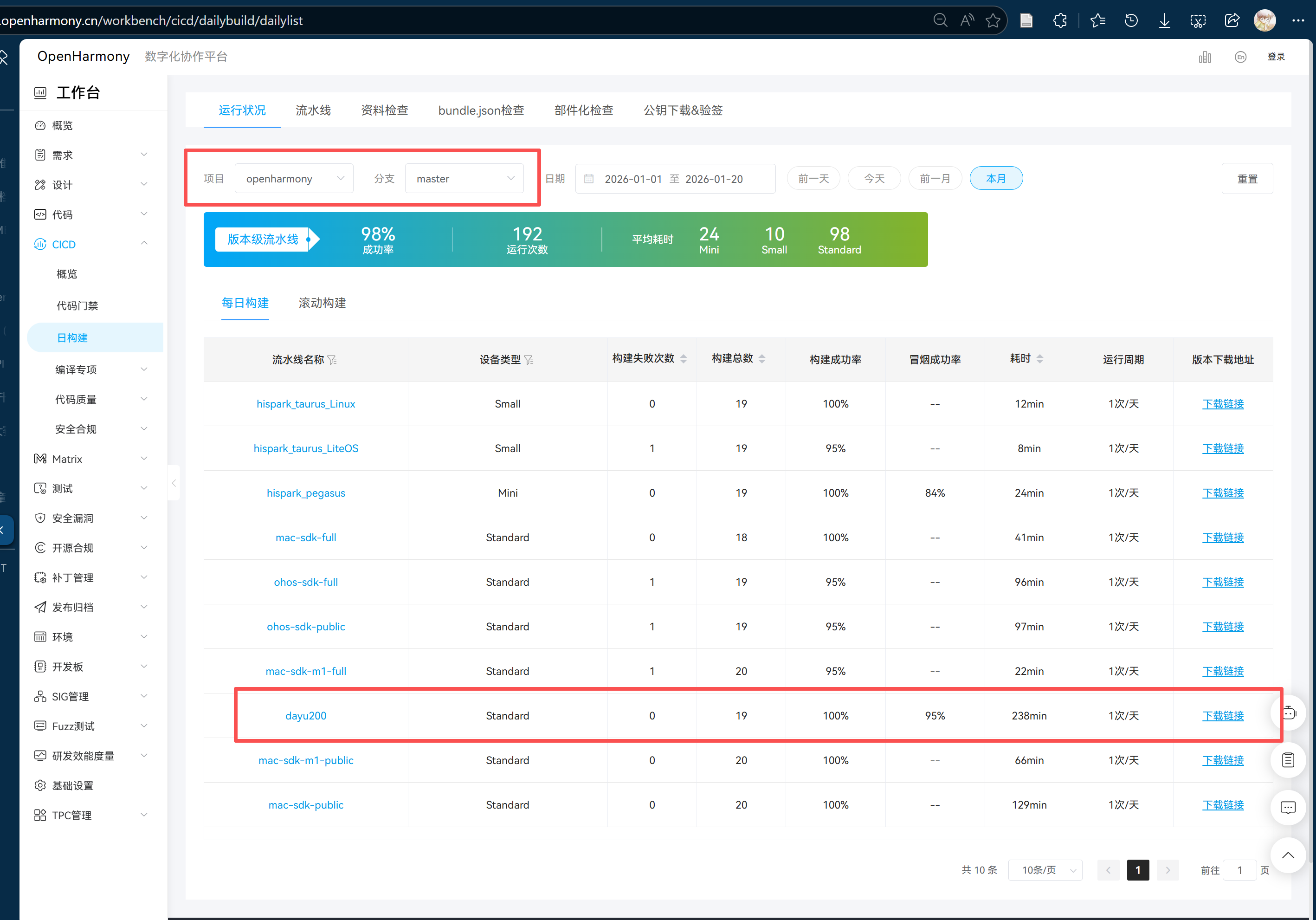Open dayu200 下载链接

(1223, 716)
